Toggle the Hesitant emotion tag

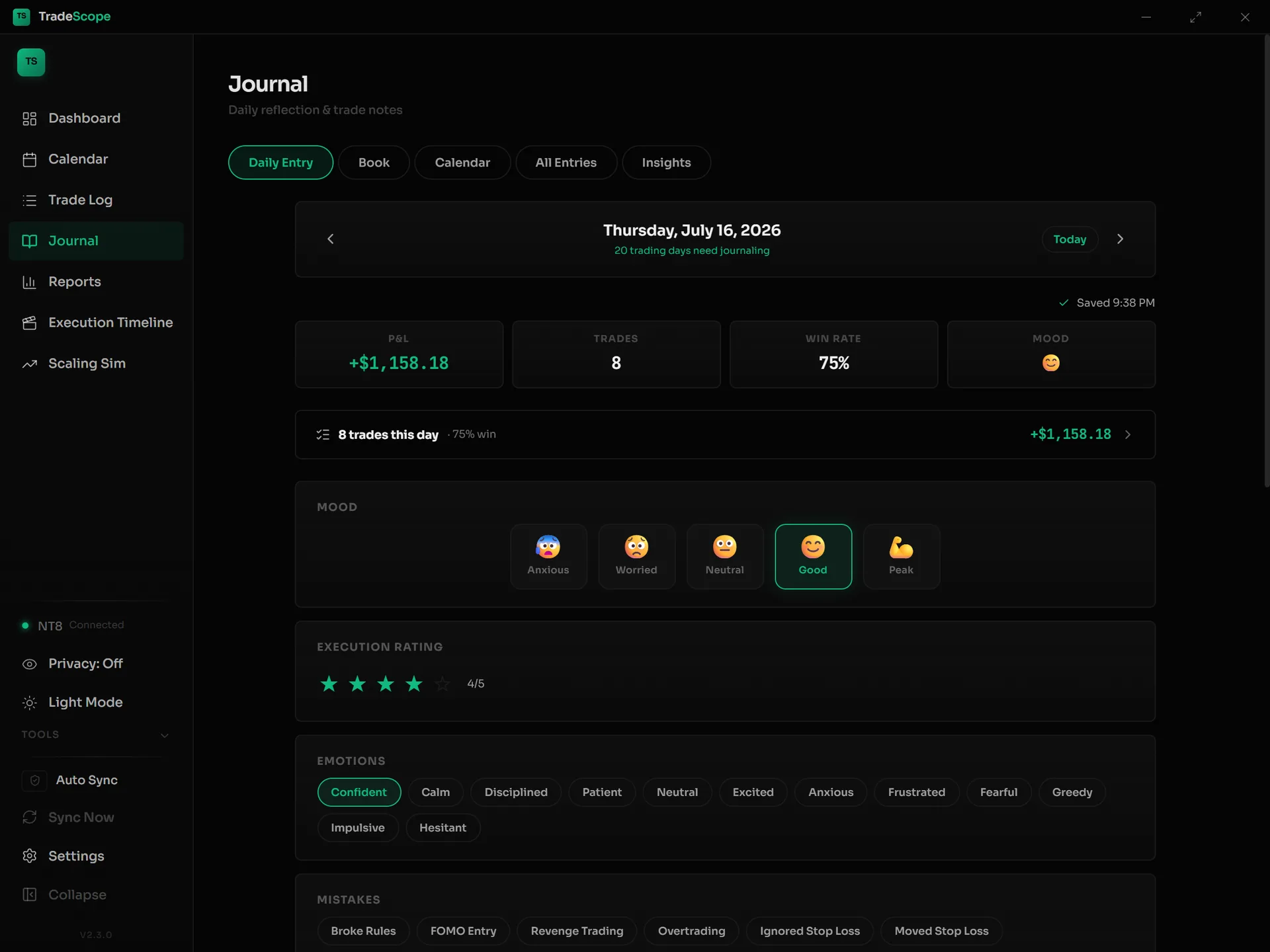coord(443,828)
